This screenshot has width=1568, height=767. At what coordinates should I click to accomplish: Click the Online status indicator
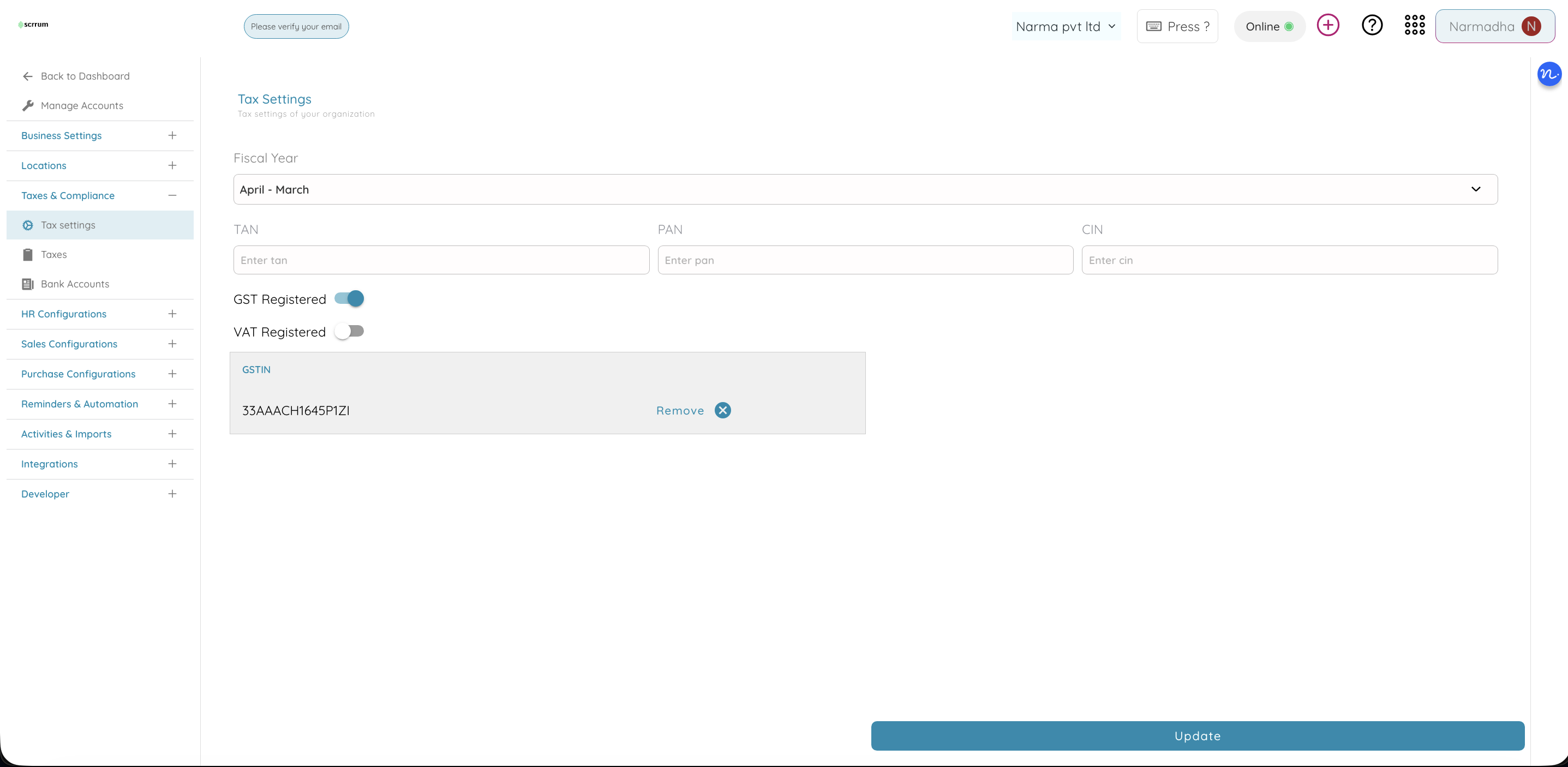tap(1270, 26)
